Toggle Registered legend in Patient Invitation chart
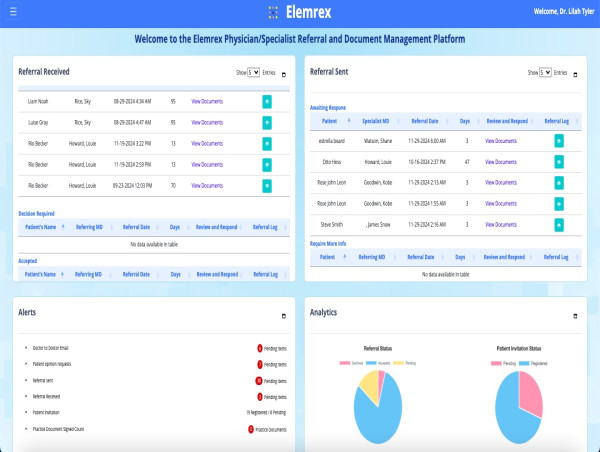The width and height of the screenshot is (600, 452). pos(533,364)
